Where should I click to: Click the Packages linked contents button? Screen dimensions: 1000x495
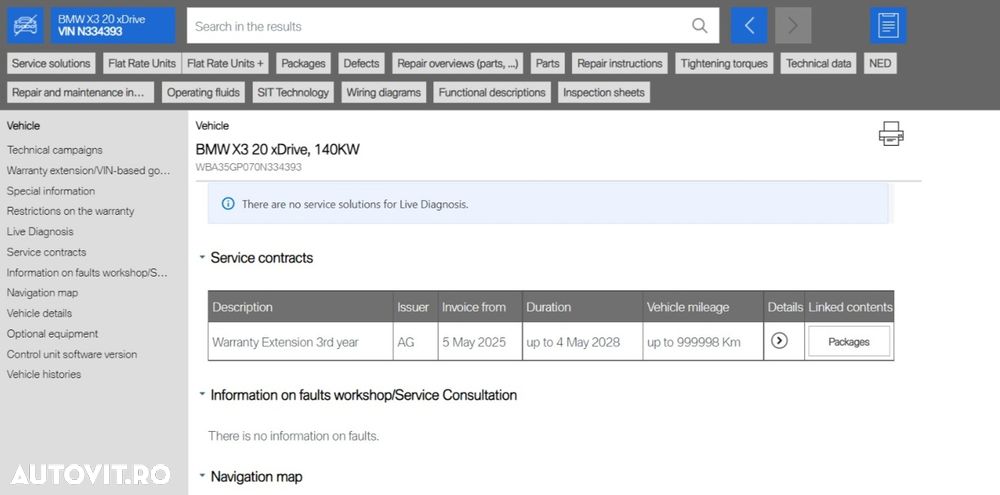tap(848, 341)
